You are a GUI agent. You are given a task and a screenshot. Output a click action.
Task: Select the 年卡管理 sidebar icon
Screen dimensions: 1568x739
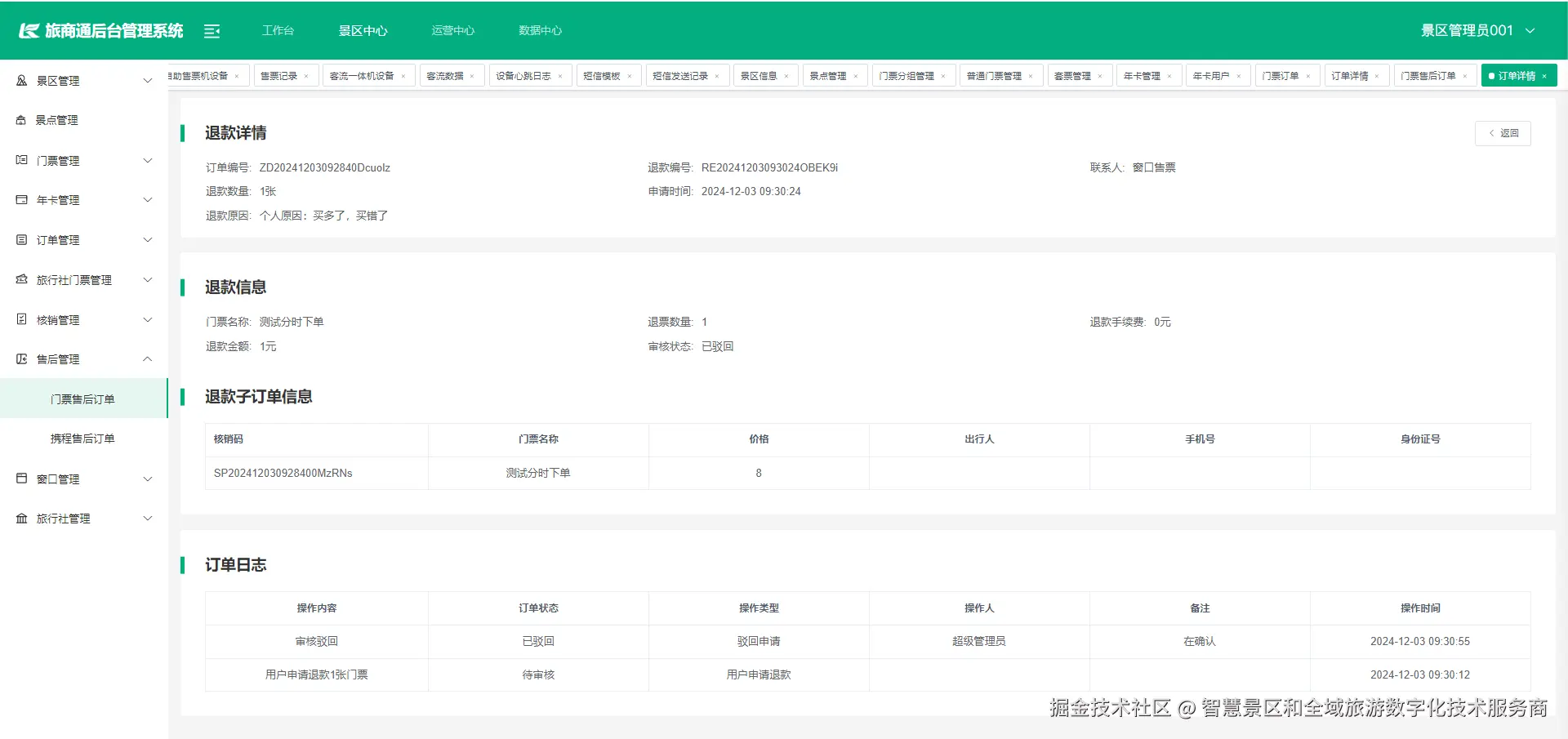[20, 199]
